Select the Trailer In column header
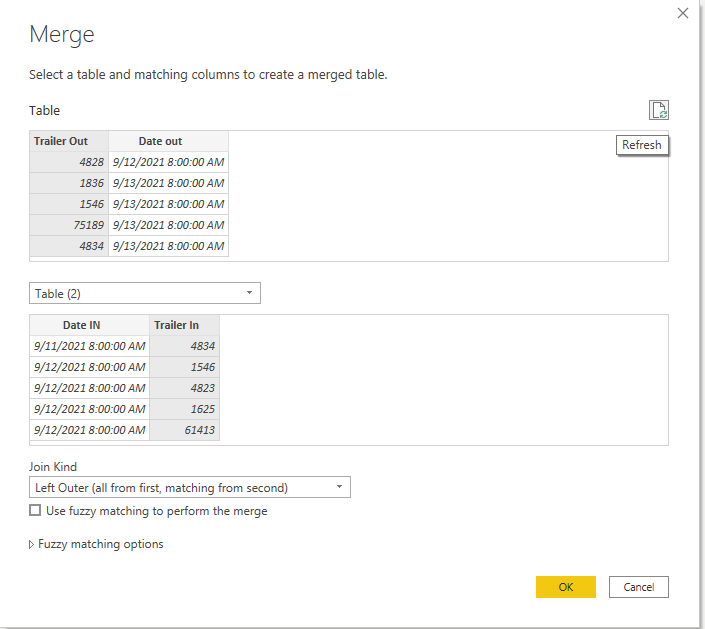 pyautogui.click(x=184, y=325)
